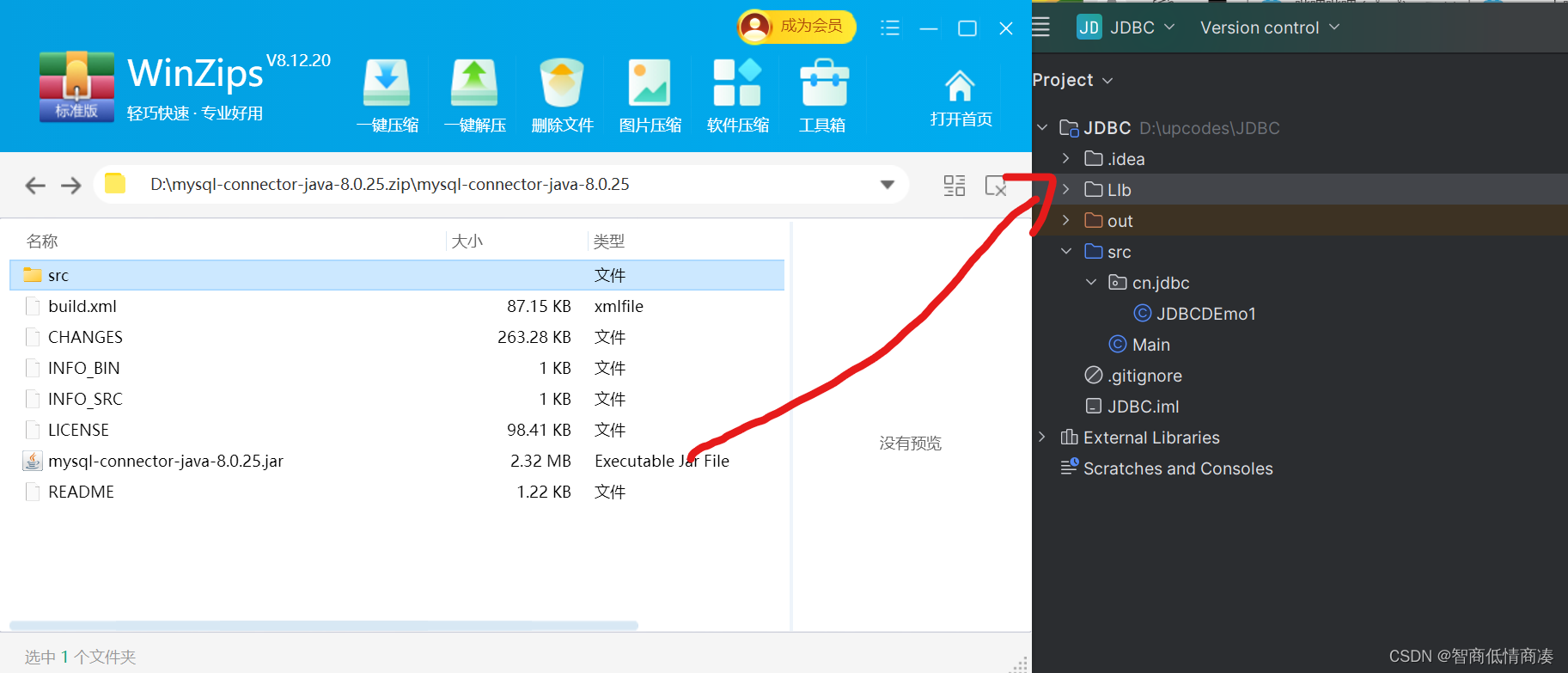Select mysql-connector-java-8.0.25.jar file

click(x=397, y=461)
